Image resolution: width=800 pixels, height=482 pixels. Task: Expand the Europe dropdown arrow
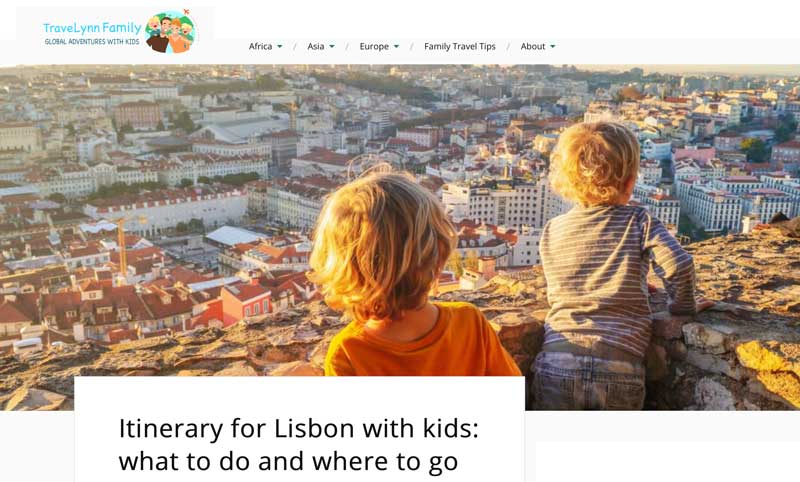[396, 46]
